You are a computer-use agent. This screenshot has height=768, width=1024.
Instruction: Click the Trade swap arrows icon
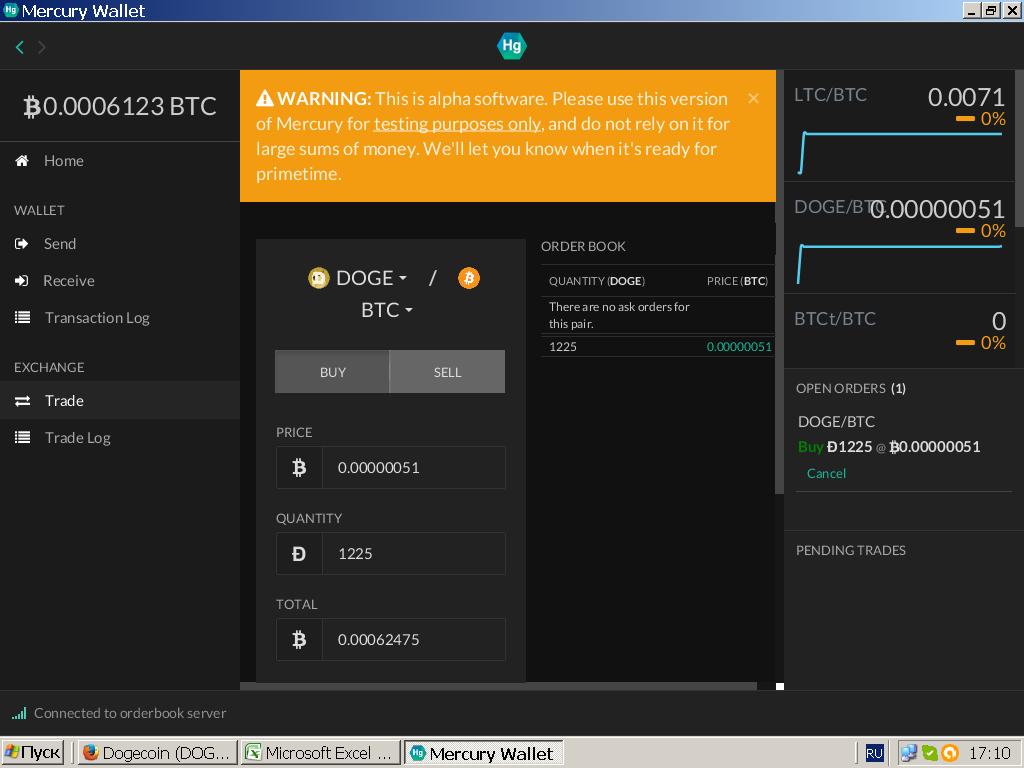pyautogui.click(x=22, y=401)
